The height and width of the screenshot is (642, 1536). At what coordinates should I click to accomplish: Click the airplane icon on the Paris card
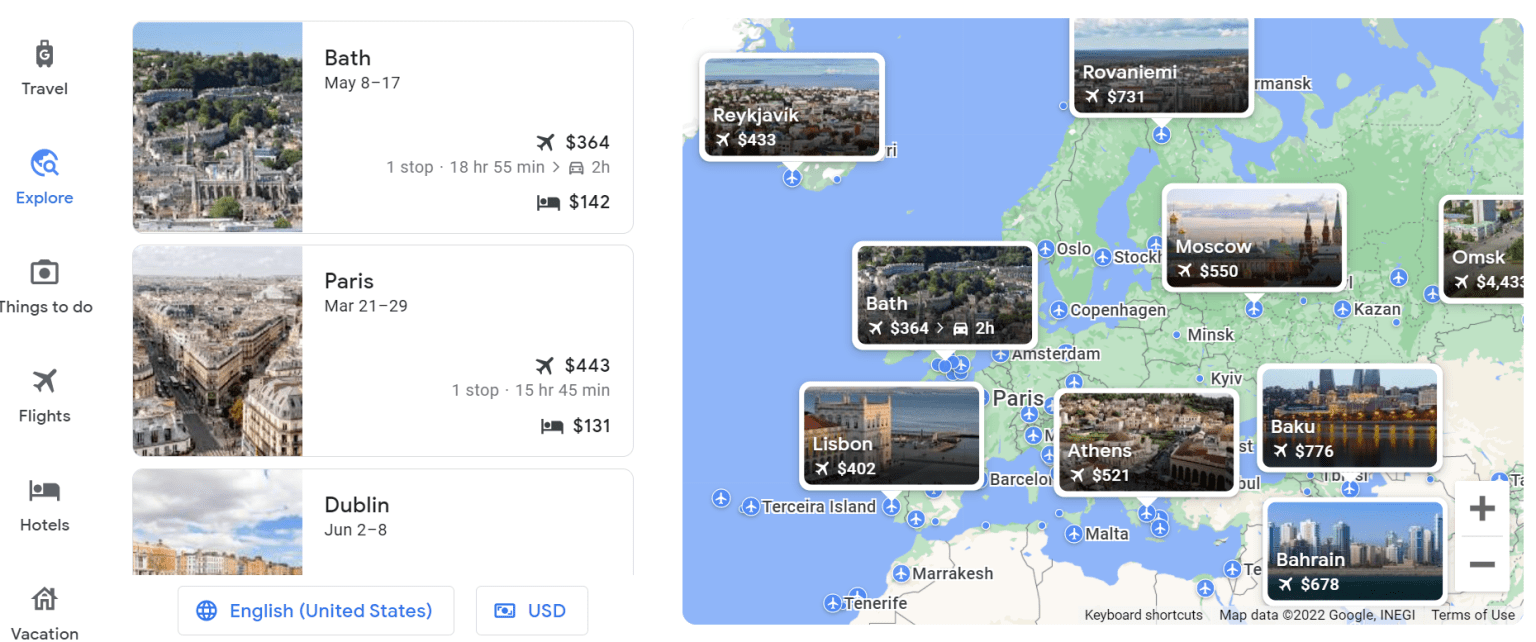click(x=545, y=364)
